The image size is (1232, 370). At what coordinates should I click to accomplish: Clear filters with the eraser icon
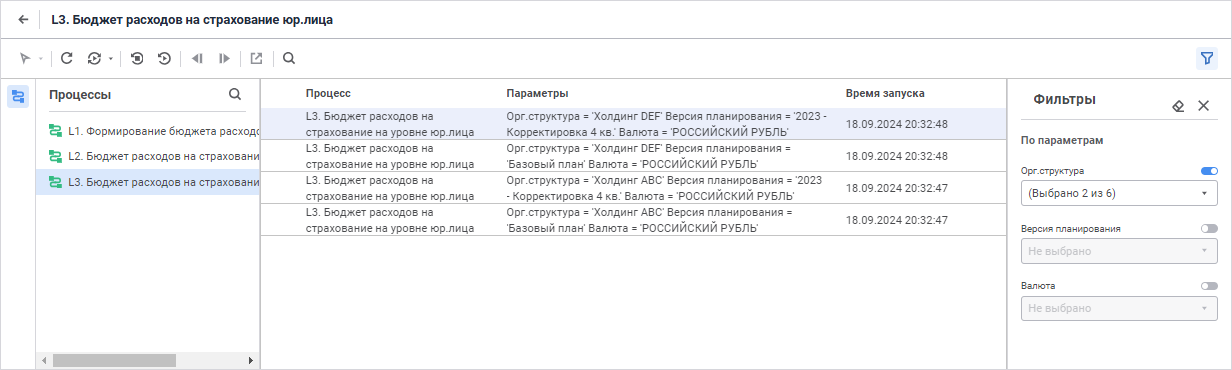1178,105
